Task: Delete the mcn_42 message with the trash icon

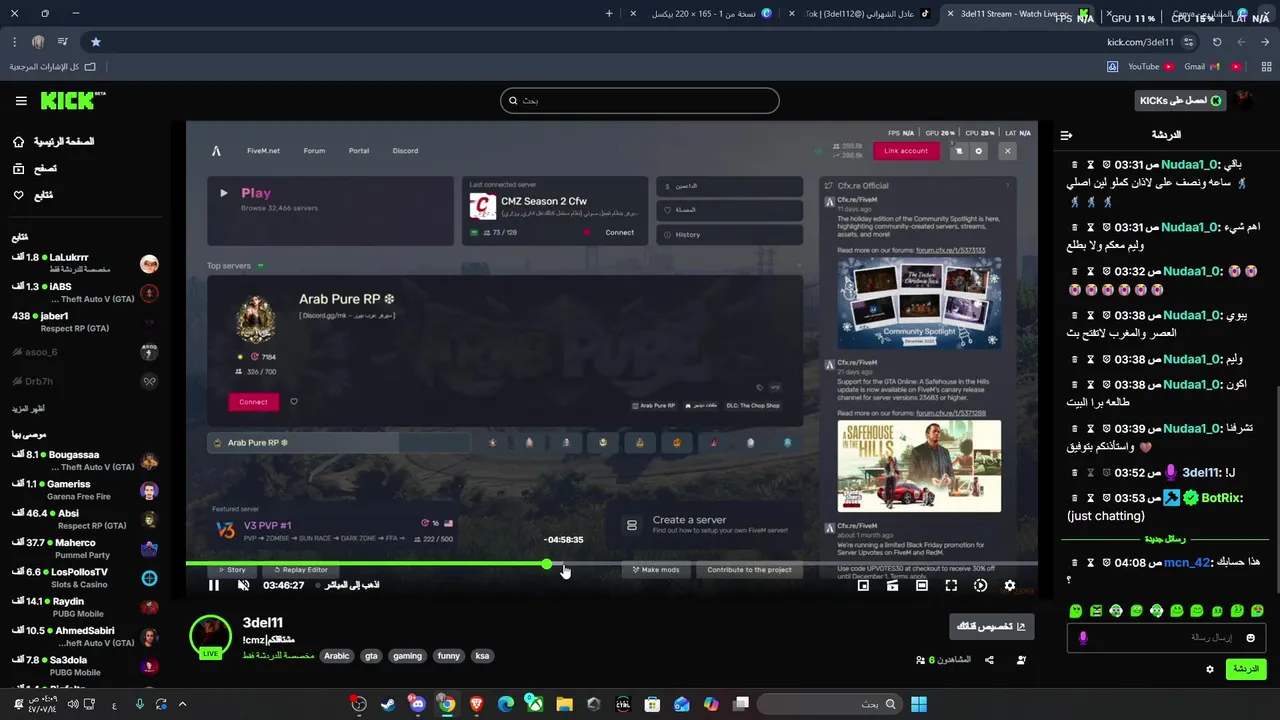Action: click(x=1074, y=563)
